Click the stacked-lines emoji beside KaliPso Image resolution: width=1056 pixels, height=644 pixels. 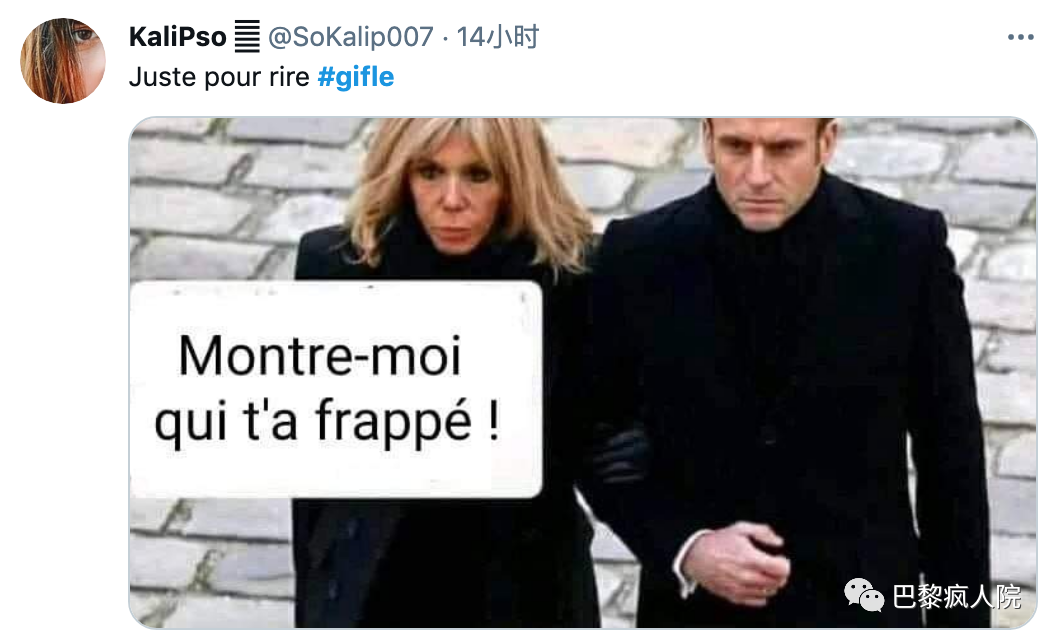[247, 36]
